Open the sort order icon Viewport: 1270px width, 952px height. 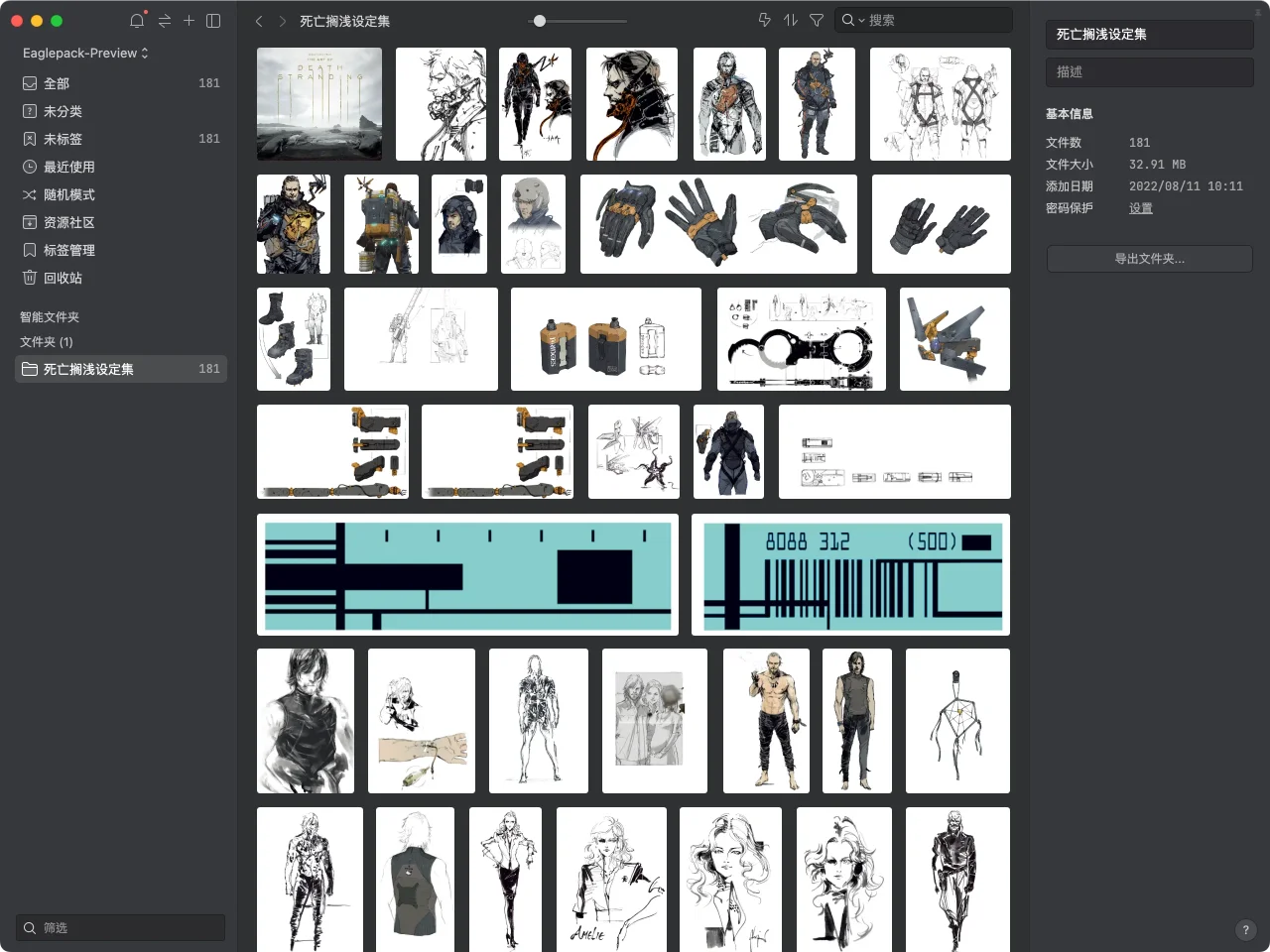791,20
